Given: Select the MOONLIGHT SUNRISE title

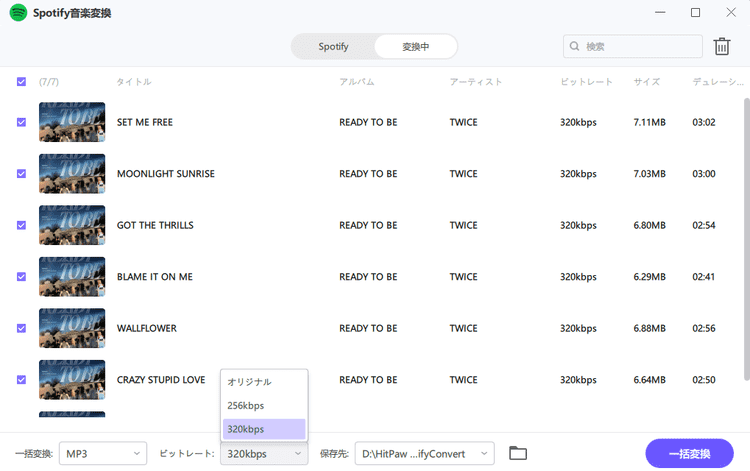Looking at the screenshot, I should [x=166, y=174].
